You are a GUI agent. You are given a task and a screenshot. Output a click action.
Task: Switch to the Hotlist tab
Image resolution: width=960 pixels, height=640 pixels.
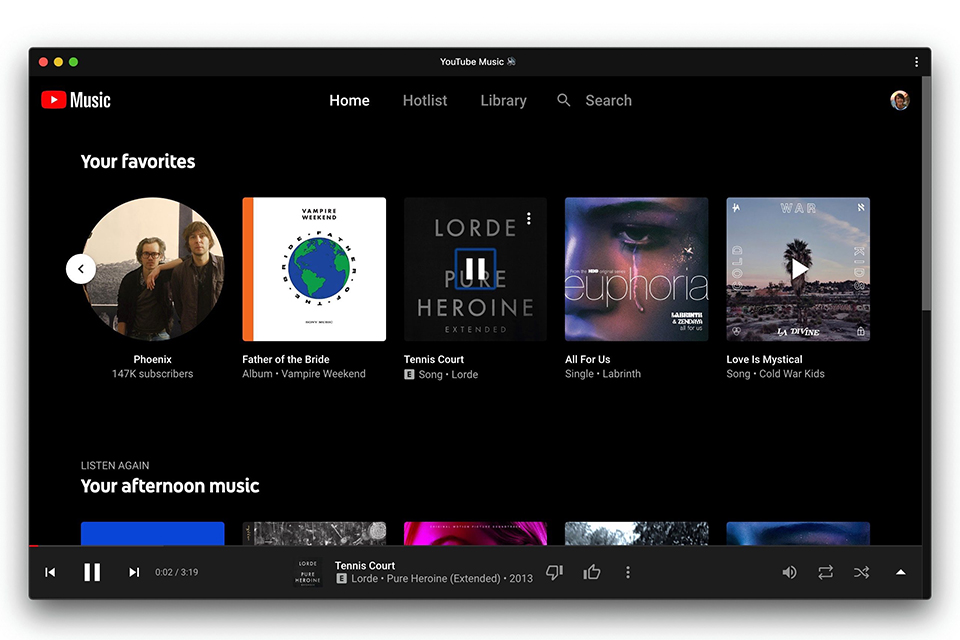click(425, 100)
